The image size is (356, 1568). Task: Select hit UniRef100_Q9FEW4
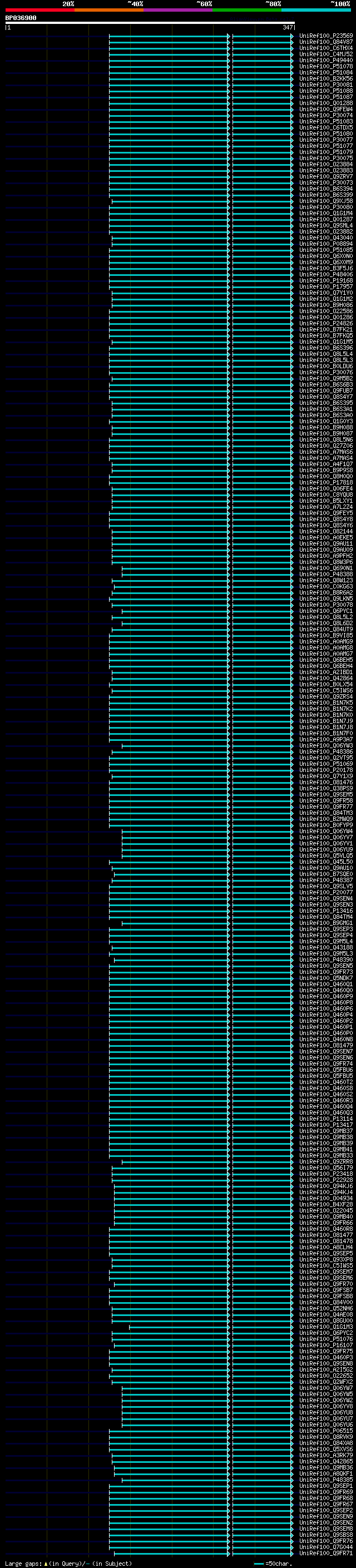(x=326, y=109)
